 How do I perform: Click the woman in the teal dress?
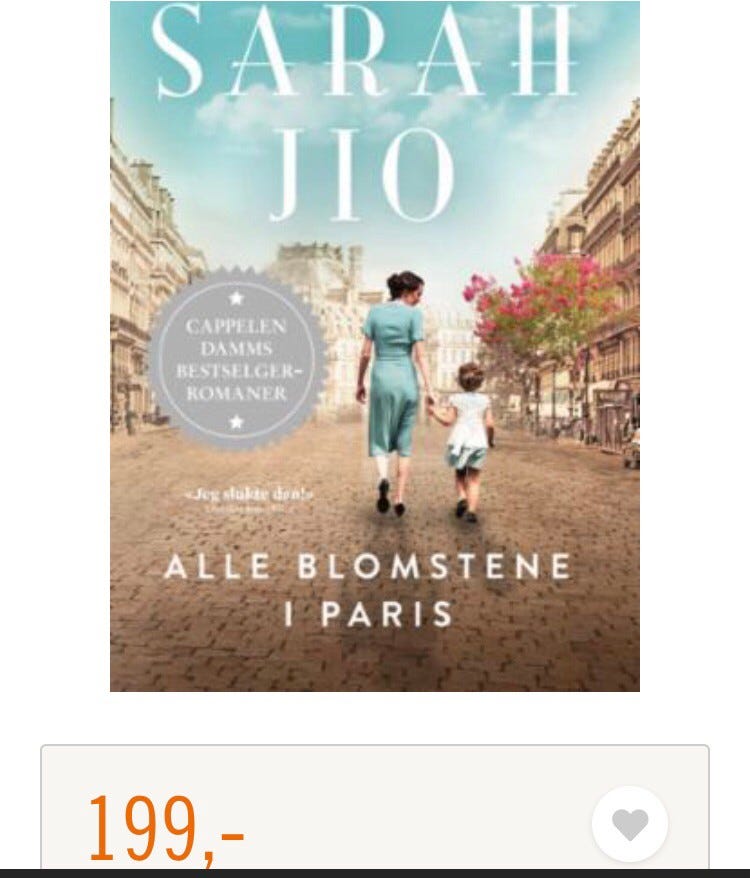tap(392, 392)
